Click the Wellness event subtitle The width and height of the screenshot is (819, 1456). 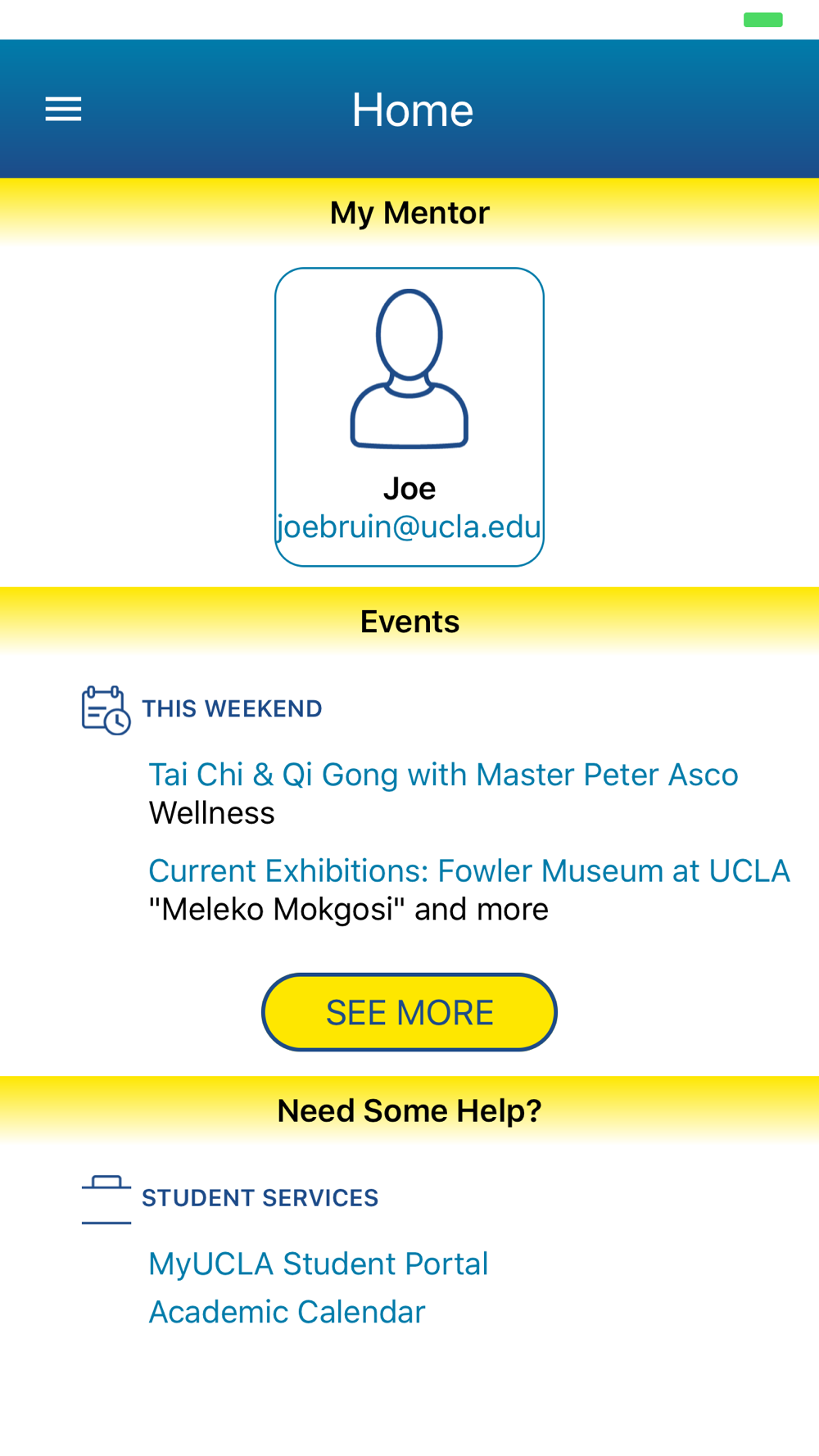(x=211, y=813)
